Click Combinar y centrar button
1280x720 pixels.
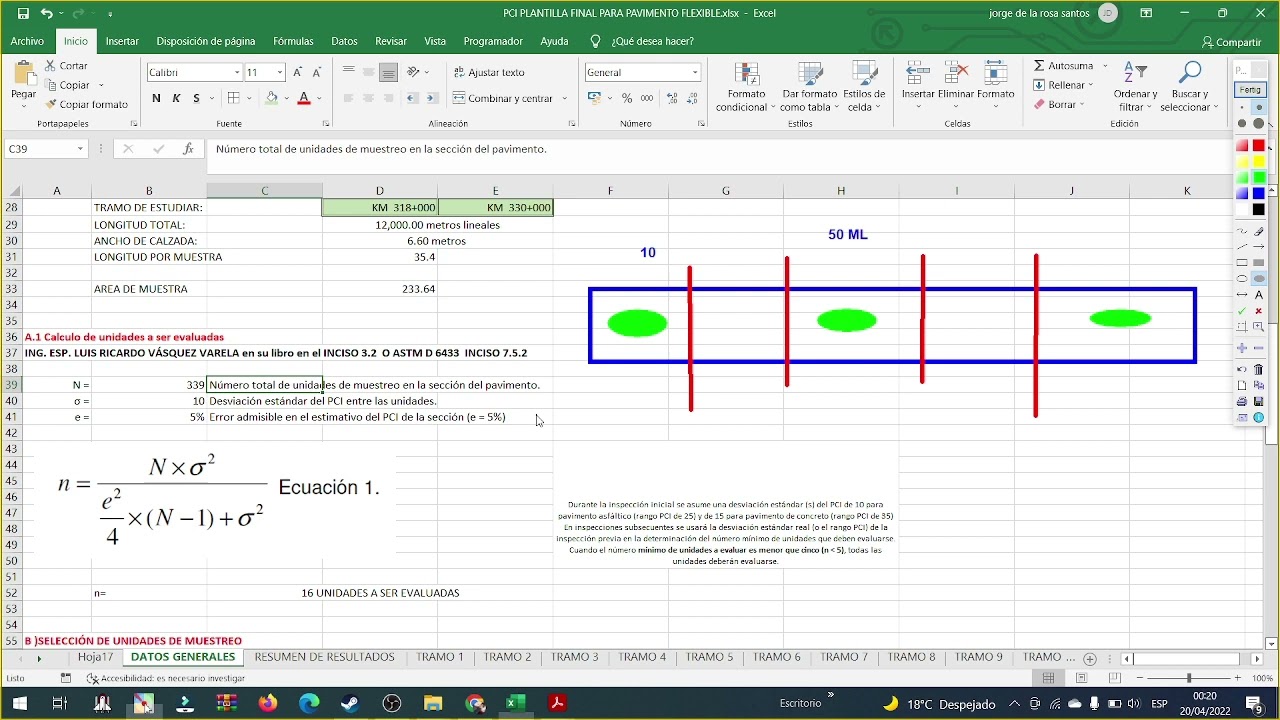[x=503, y=98]
